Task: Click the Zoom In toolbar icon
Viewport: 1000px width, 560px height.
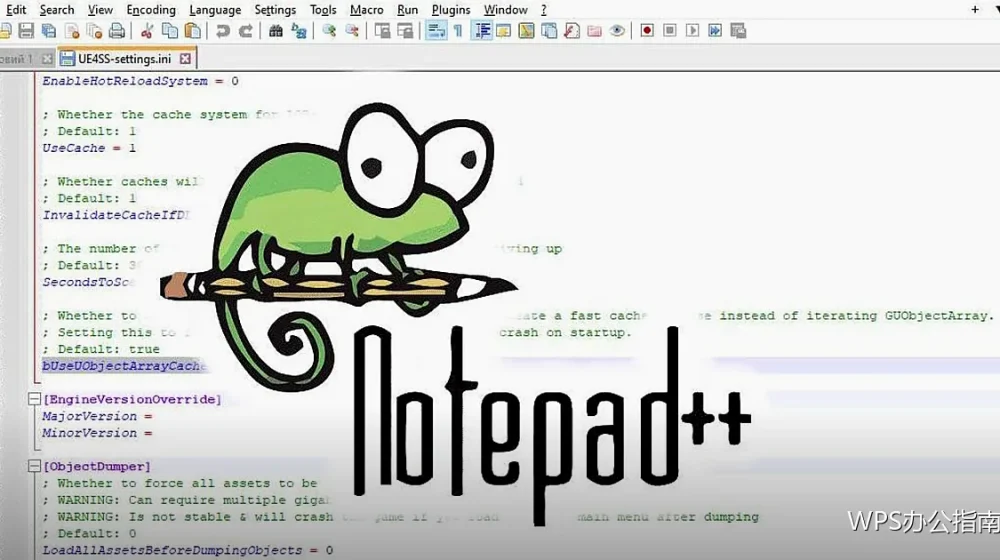Action: coord(329,31)
